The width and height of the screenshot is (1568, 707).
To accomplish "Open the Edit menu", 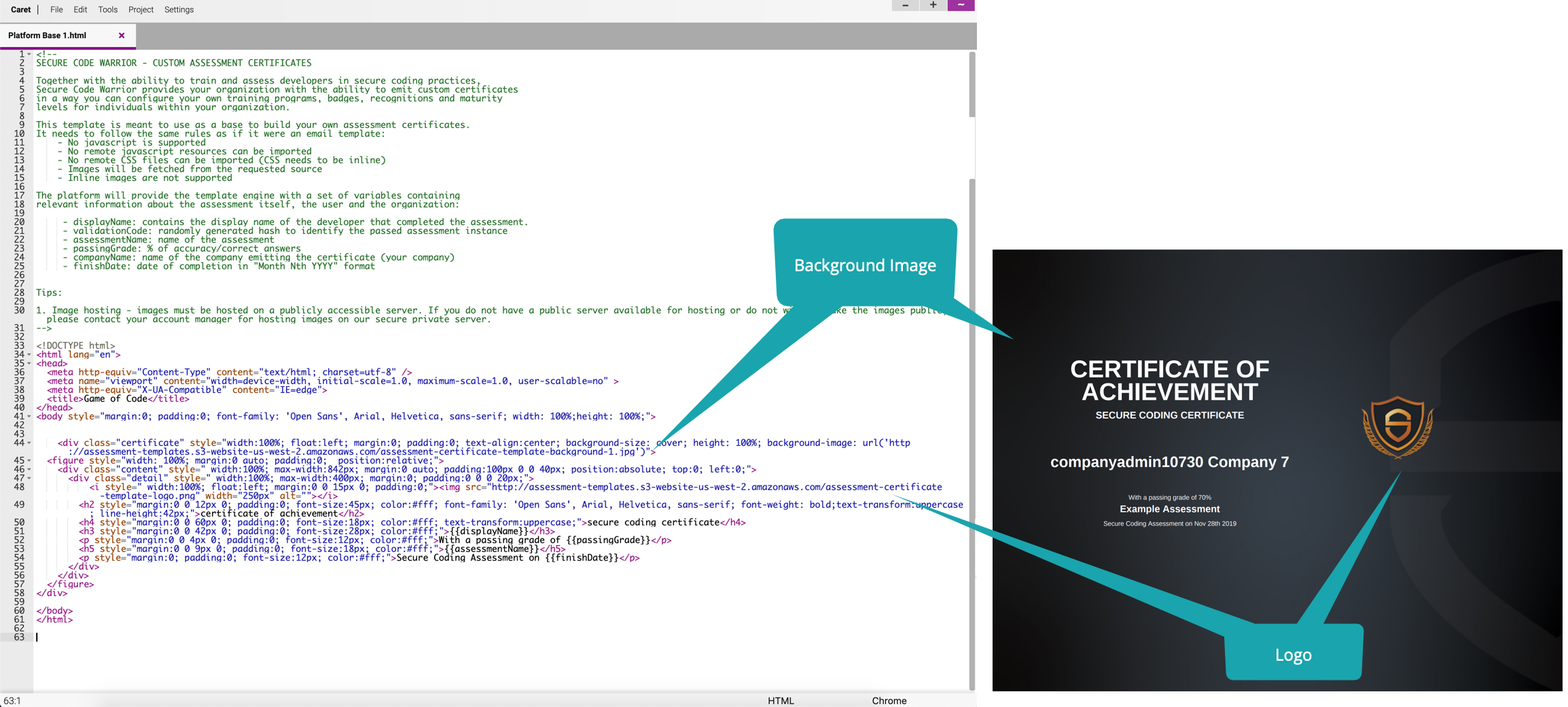I will (80, 9).
